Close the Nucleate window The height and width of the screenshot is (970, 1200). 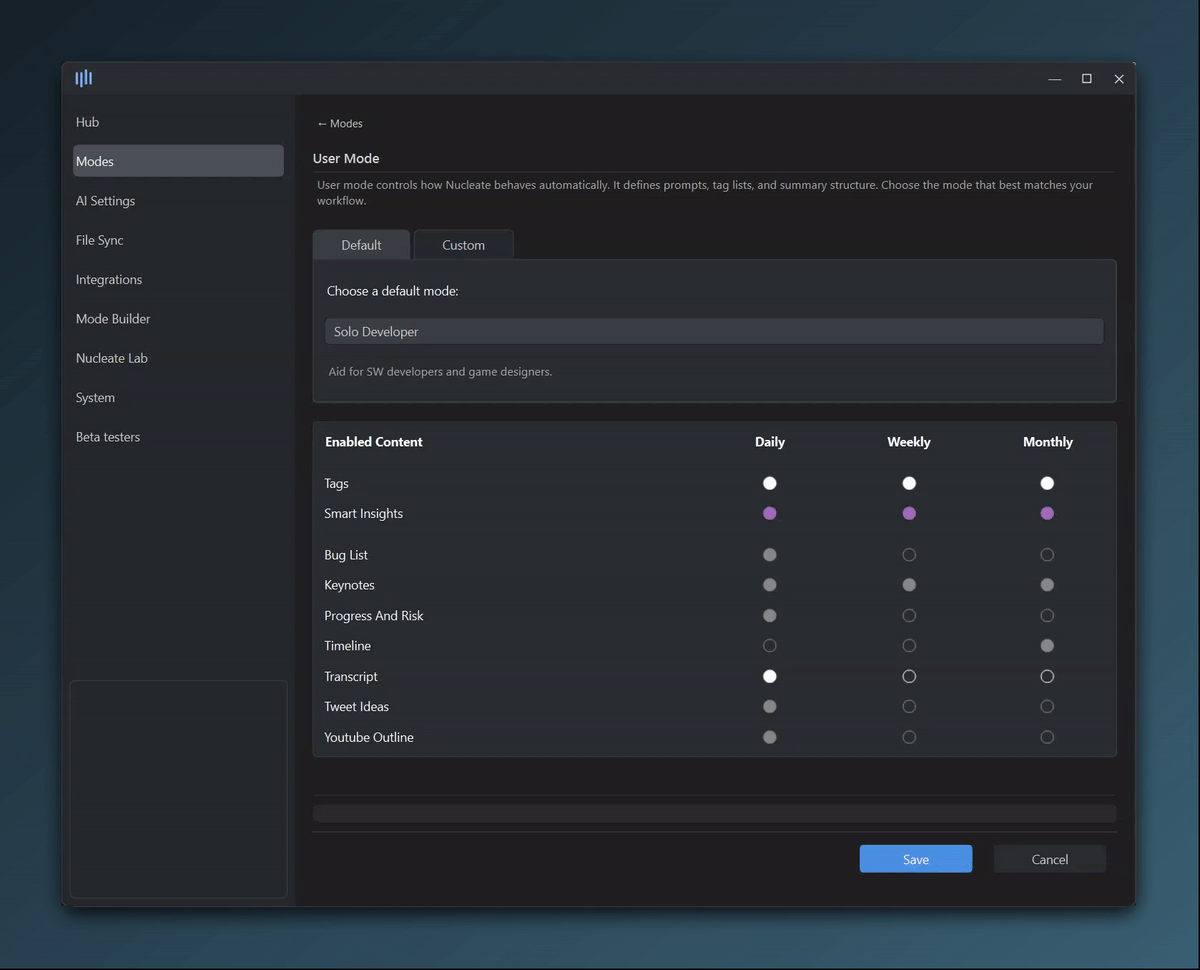pyautogui.click(x=1119, y=79)
